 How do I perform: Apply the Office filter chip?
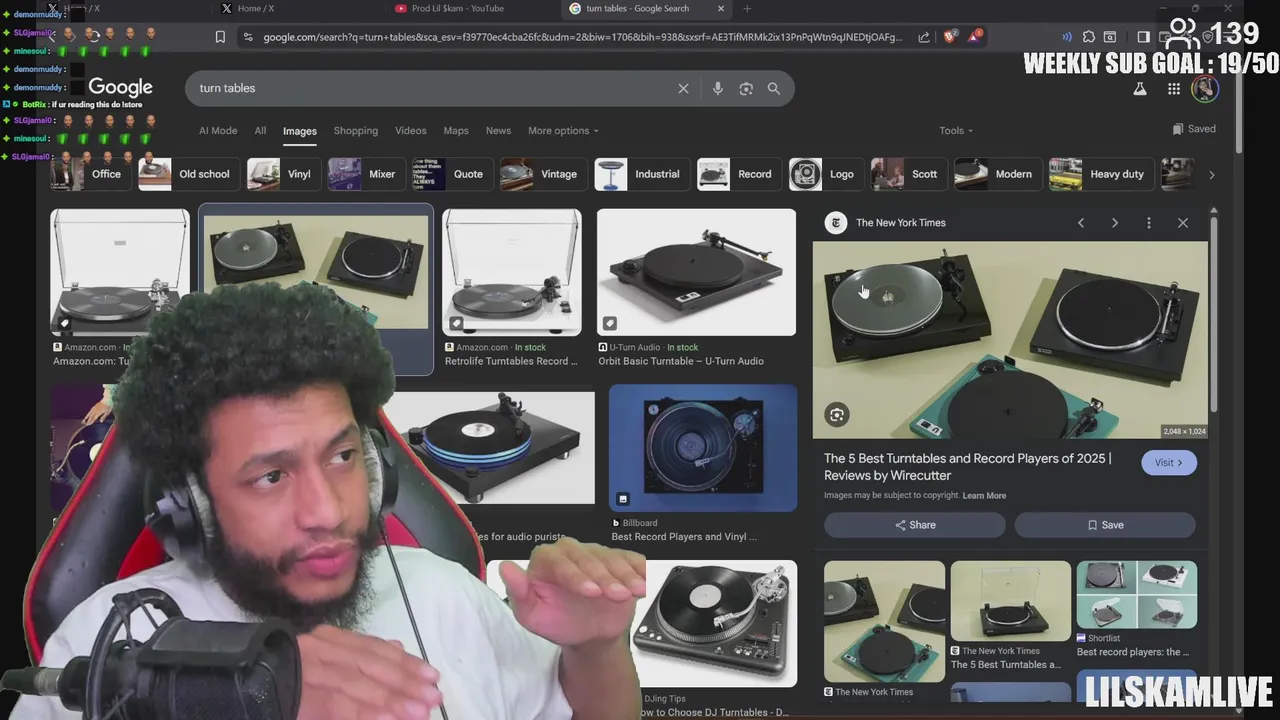point(91,174)
